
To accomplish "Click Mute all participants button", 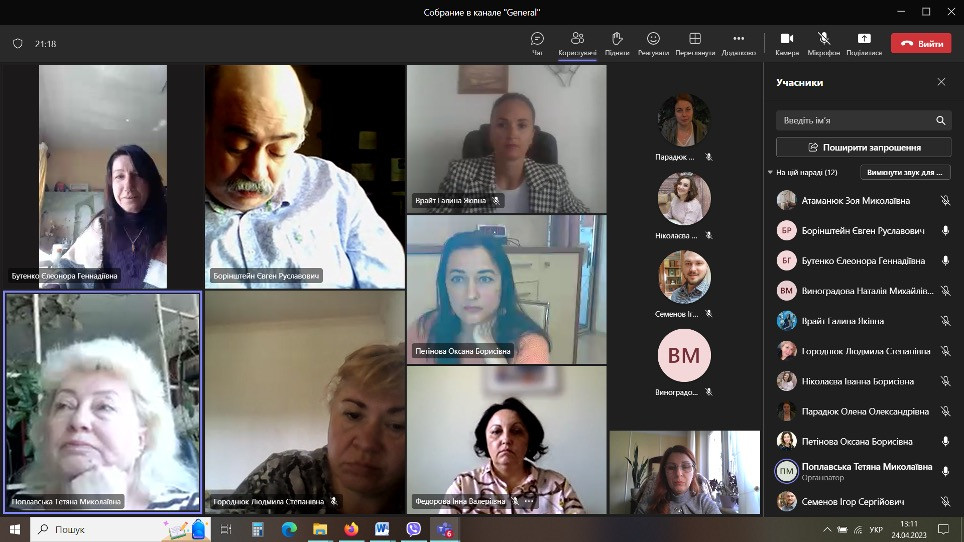I will tap(905, 173).
